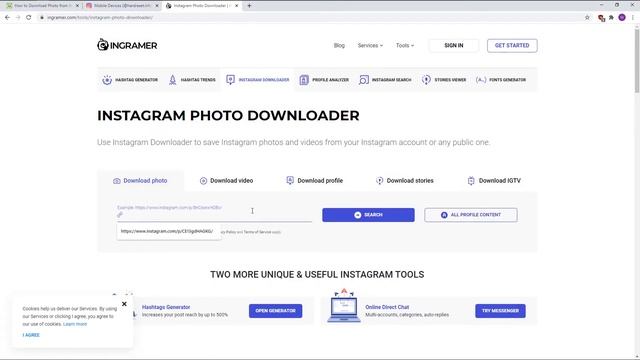Close the first browser tab
640x360 pixels.
(77, 6)
